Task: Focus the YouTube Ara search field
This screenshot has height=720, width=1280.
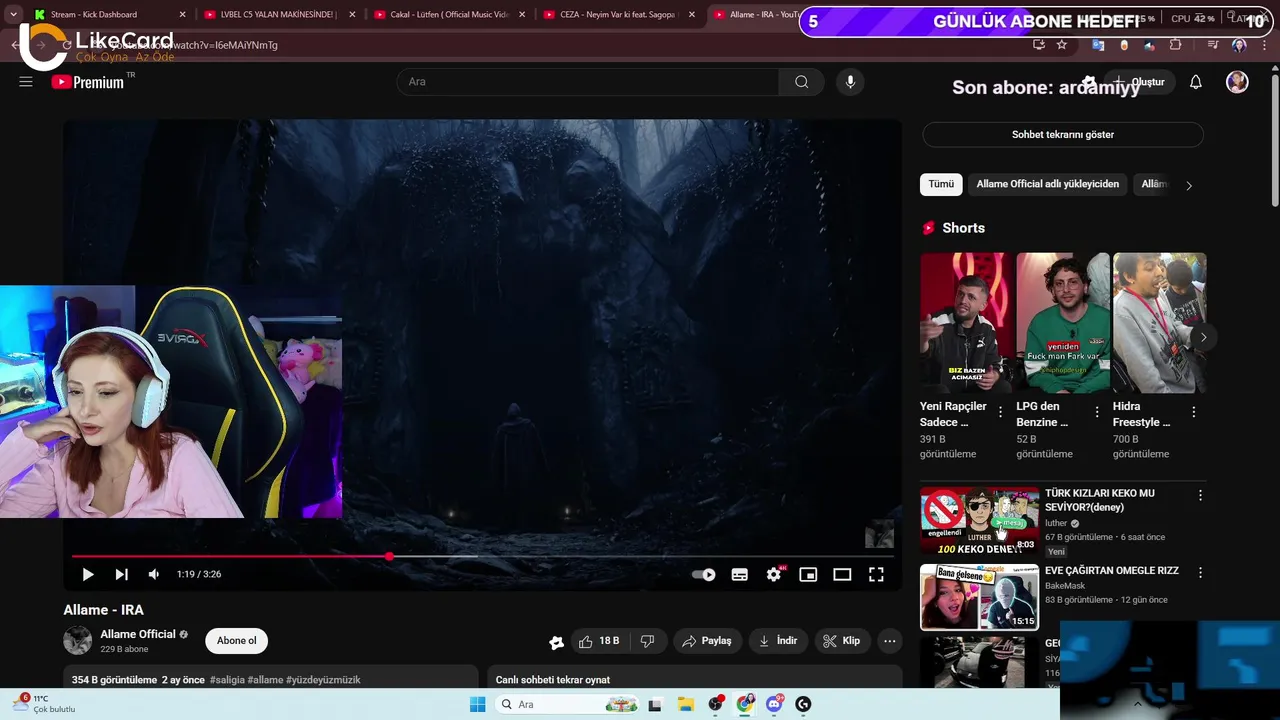Action: pyautogui.click(x=588, y=82)
